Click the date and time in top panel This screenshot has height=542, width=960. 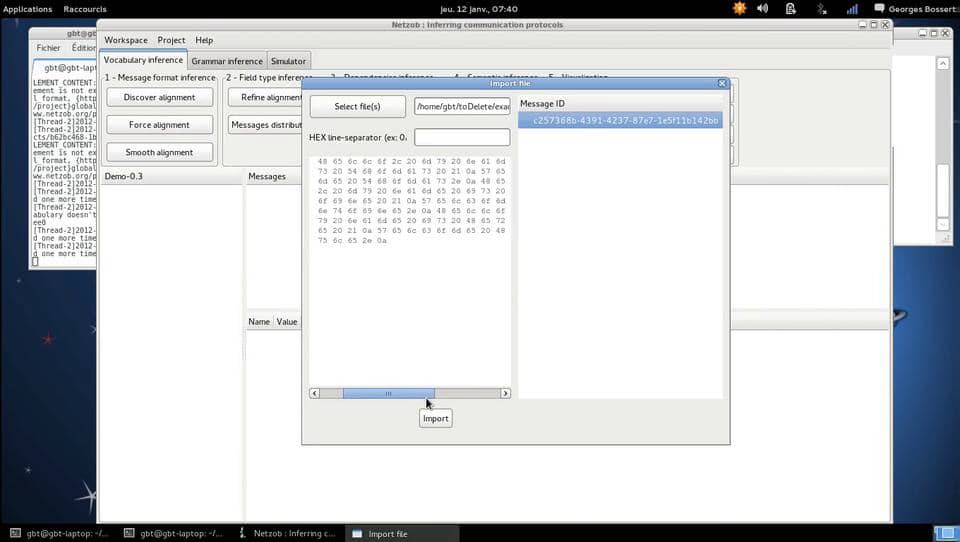(x=479, y=9)
